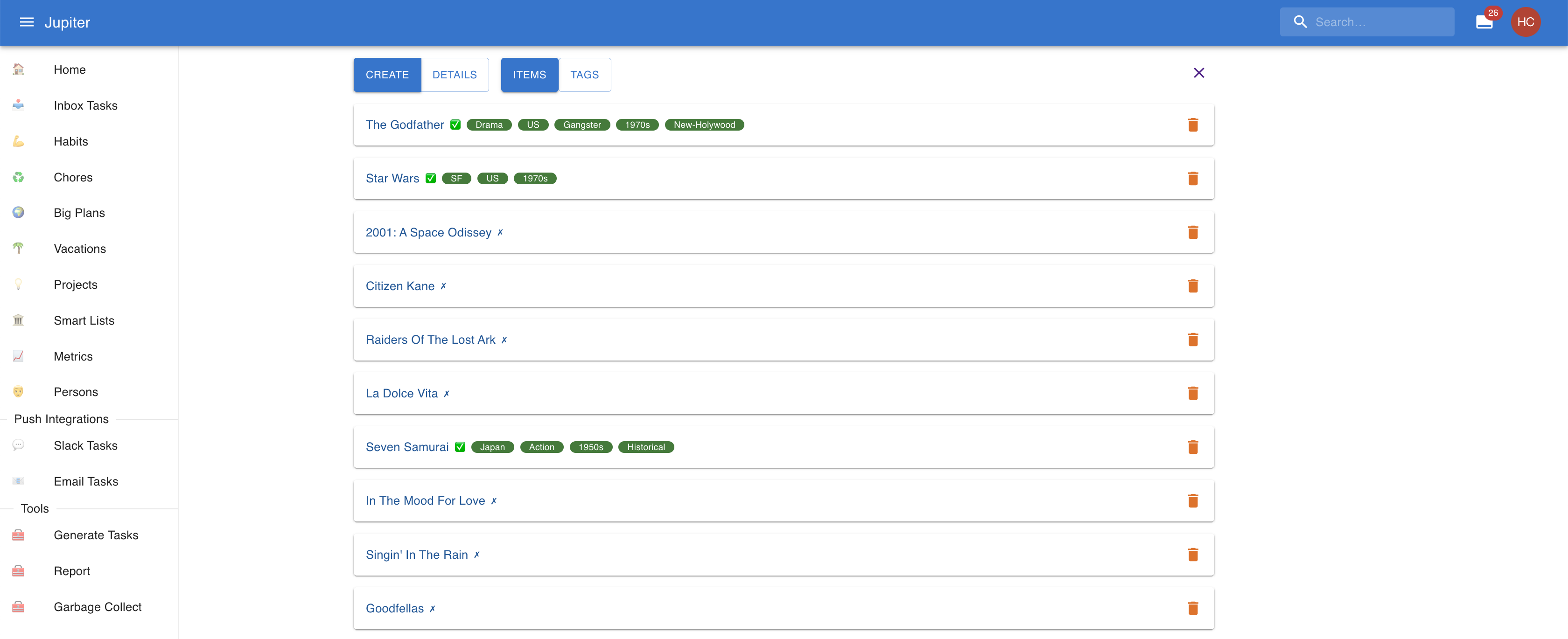This screenshot has width=1568, height=639.
Task: Click the documents icon showing badge 26
Action: (x=1484, y=22)
